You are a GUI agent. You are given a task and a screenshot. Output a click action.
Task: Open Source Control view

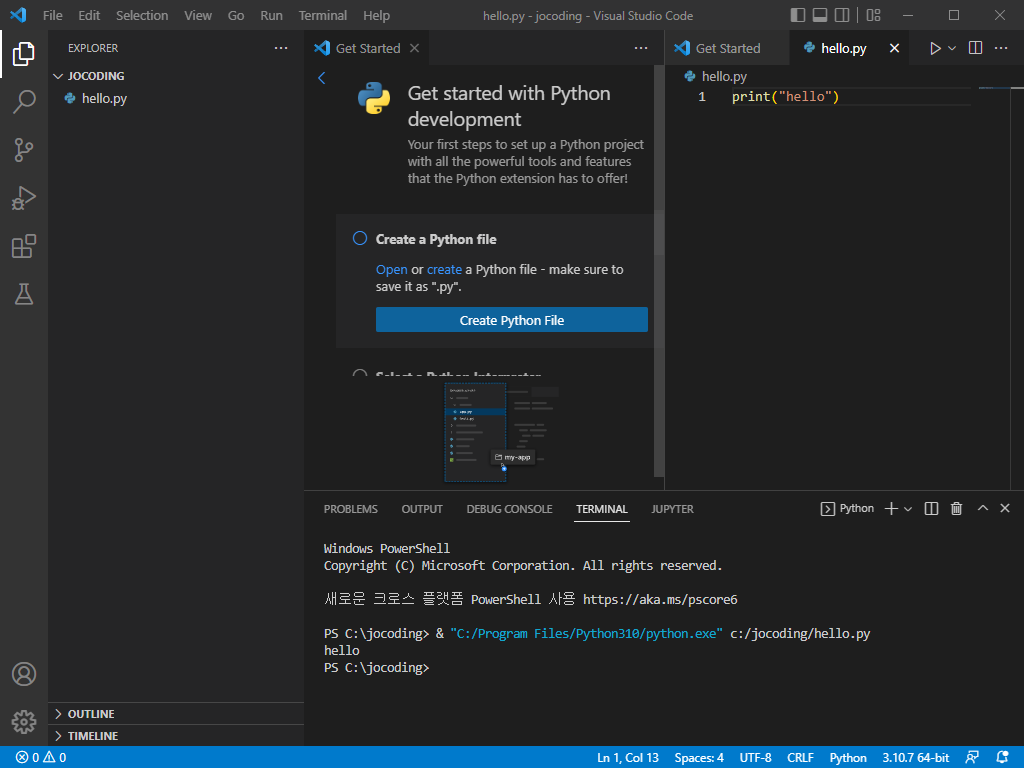click(24, 150)
